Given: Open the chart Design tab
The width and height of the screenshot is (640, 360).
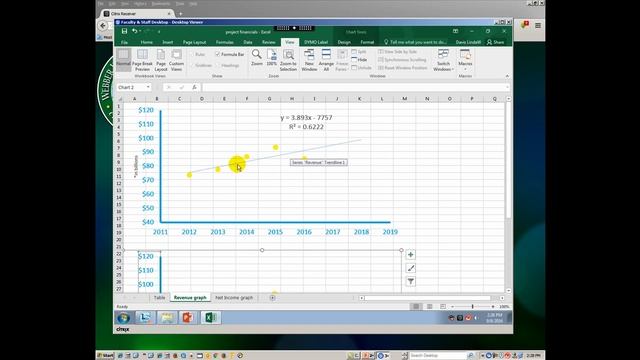Looking at the screenshot, I should coord(344,42).
